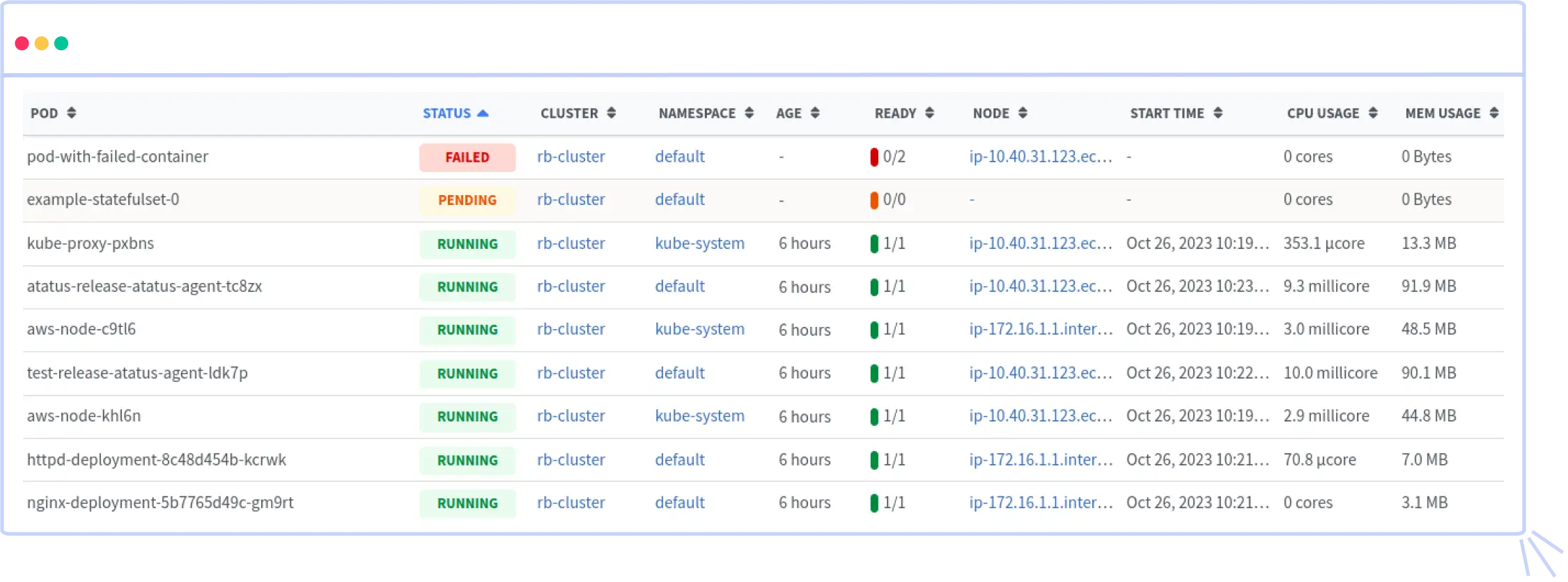1568x582 pixels.
Task: Click start time Oct 26, 2023 10:23 cell
Action: pyautogui.click(x=1197, y=286)
